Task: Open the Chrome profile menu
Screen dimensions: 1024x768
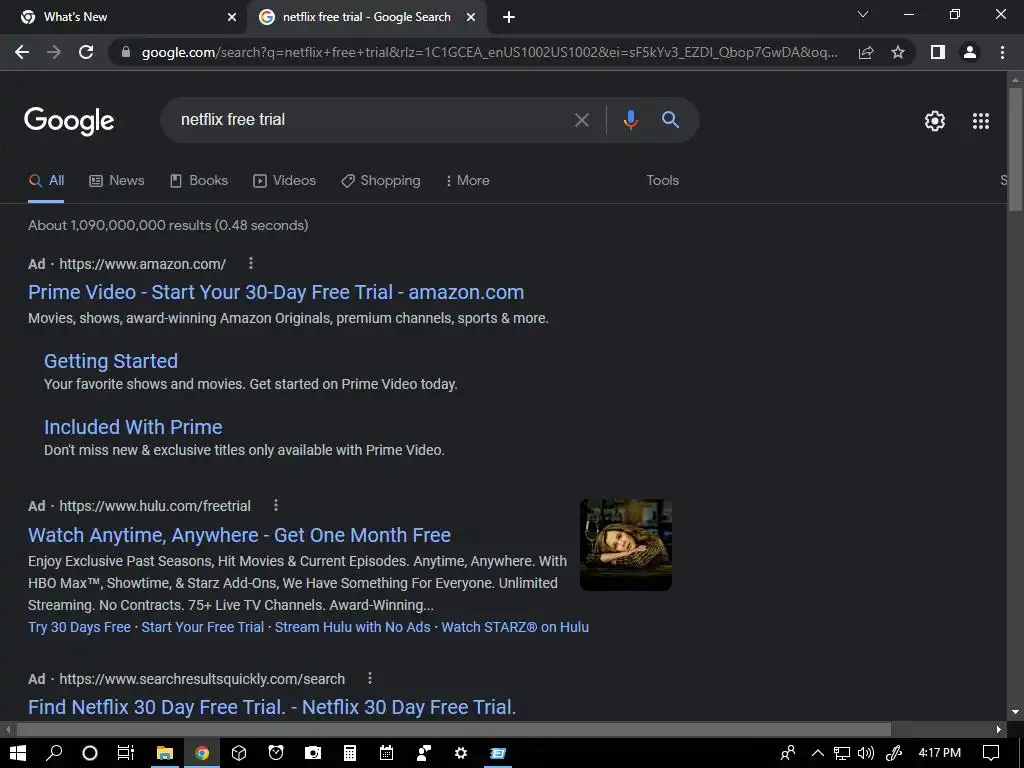Action: [970, 52]
